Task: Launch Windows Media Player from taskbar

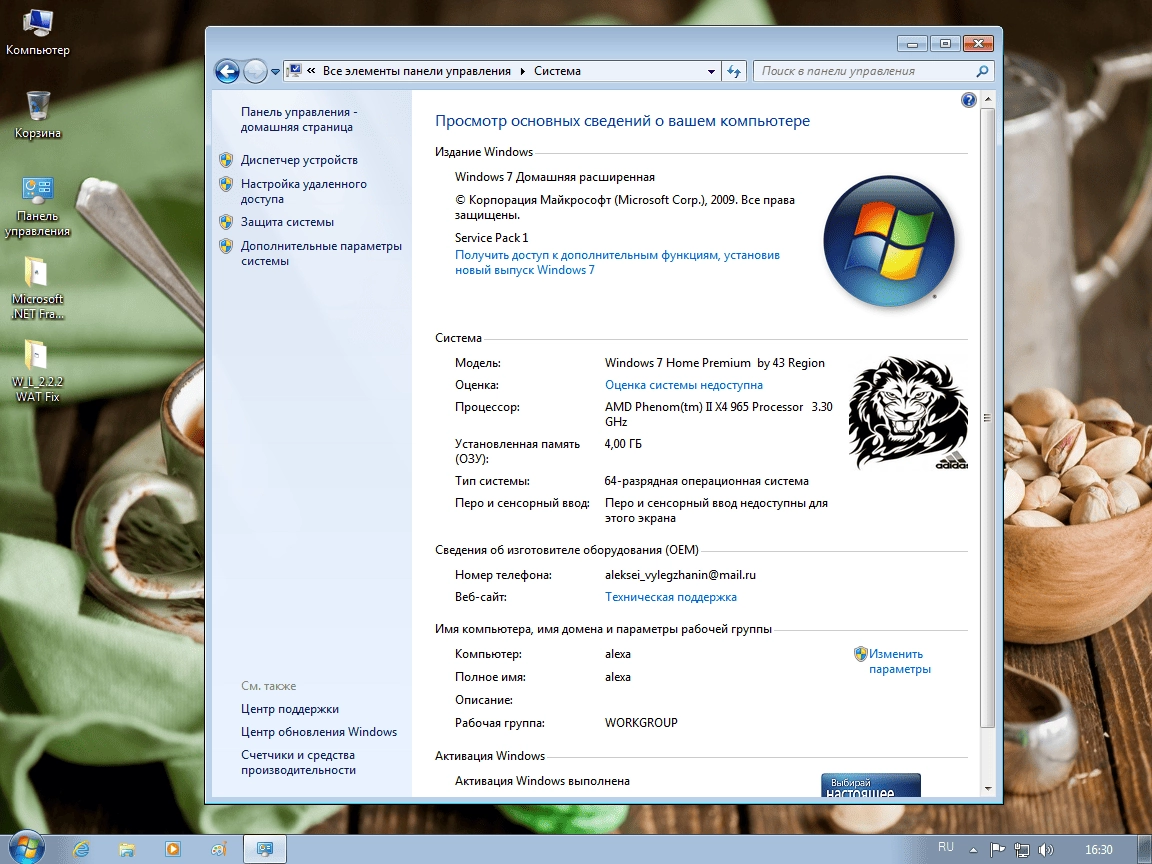Action: click(x=173, y=849)
